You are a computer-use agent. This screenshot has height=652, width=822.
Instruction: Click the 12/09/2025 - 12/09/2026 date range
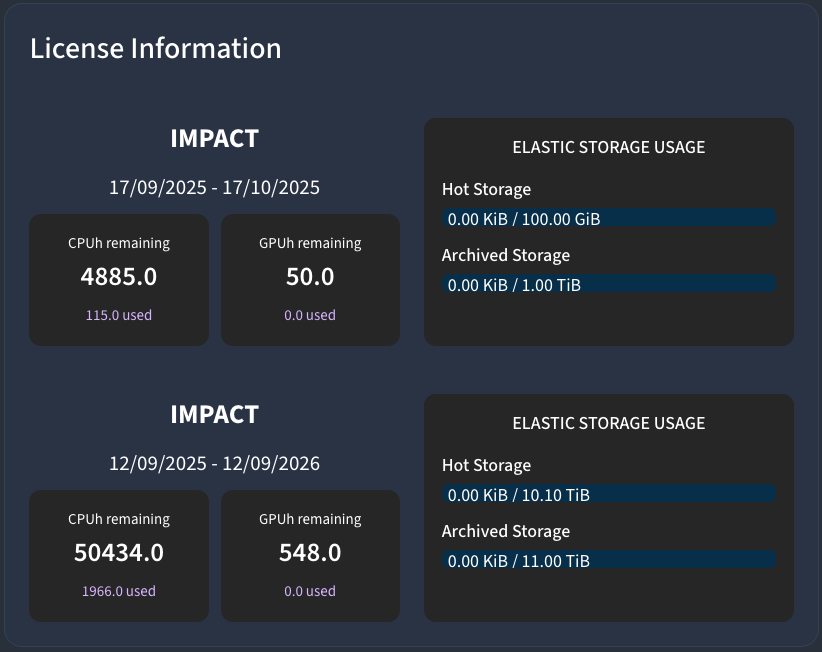[x=214, y=463]
